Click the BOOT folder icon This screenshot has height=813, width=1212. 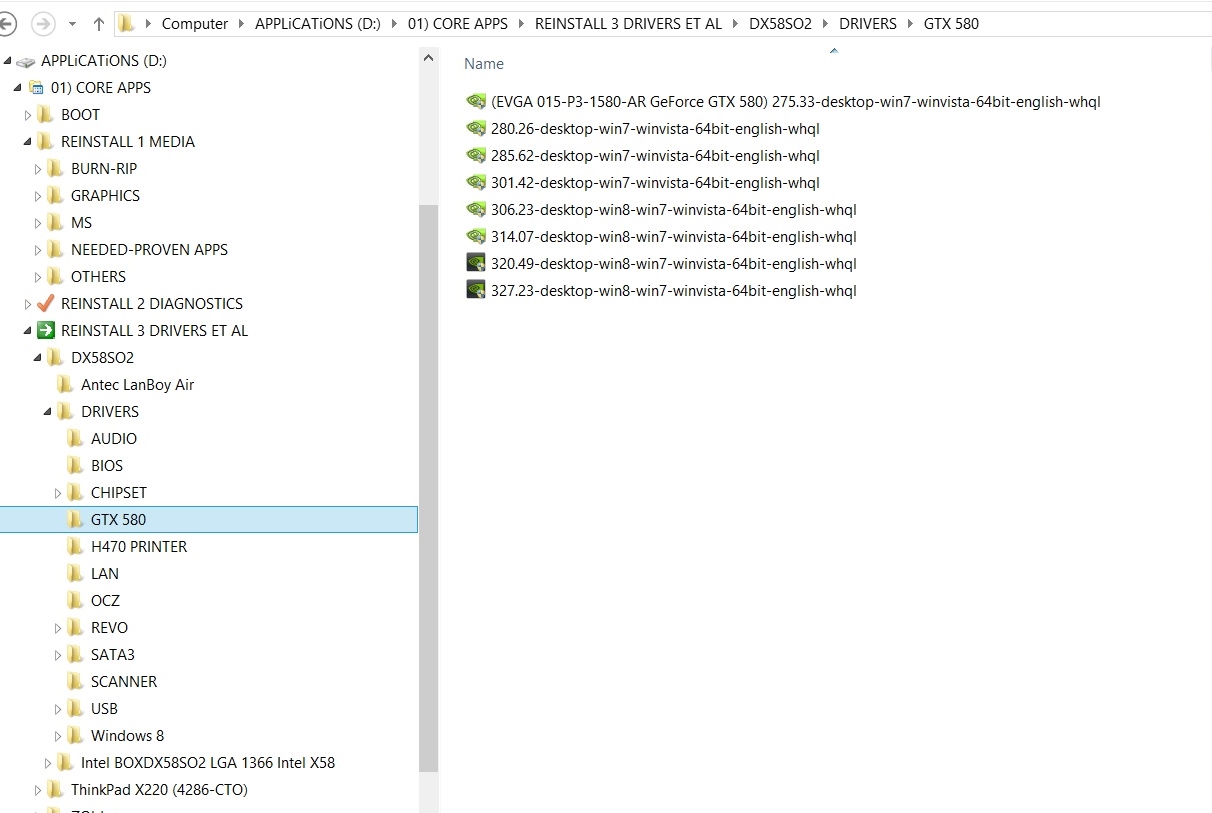46,115
